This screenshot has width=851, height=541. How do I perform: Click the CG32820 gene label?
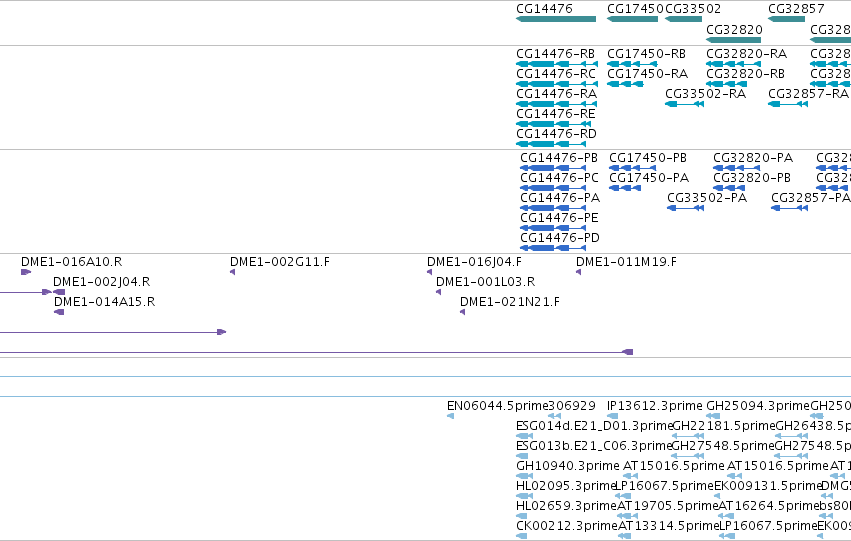734,30
